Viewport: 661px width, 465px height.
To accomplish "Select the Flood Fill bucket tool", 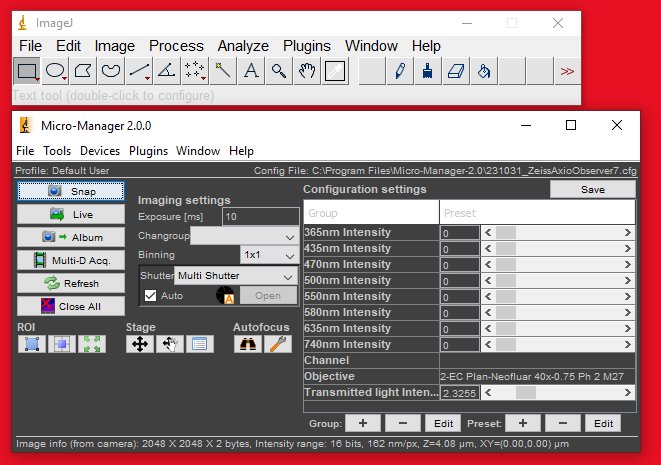I will (484, 70).
